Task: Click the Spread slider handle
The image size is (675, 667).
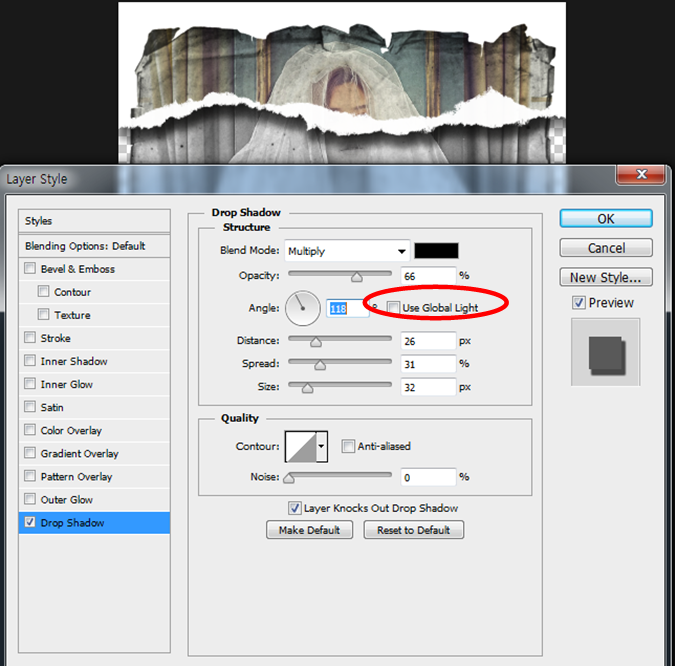Action: (x=320, y=365)
